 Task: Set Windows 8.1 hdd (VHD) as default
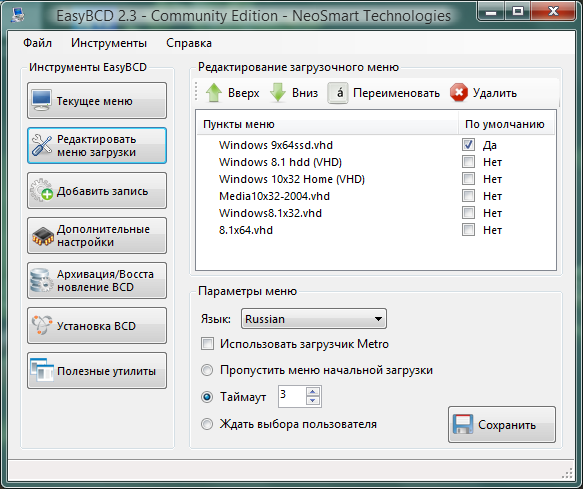tap(468, 162)
